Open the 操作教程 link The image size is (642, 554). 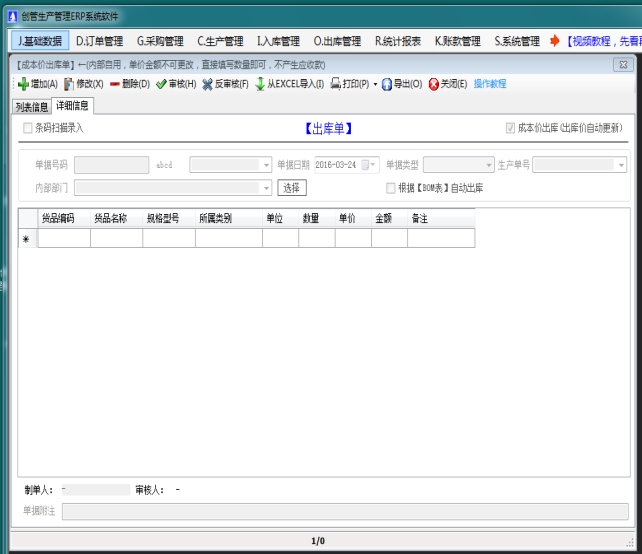pyautogui.click(x=490, y=85)
